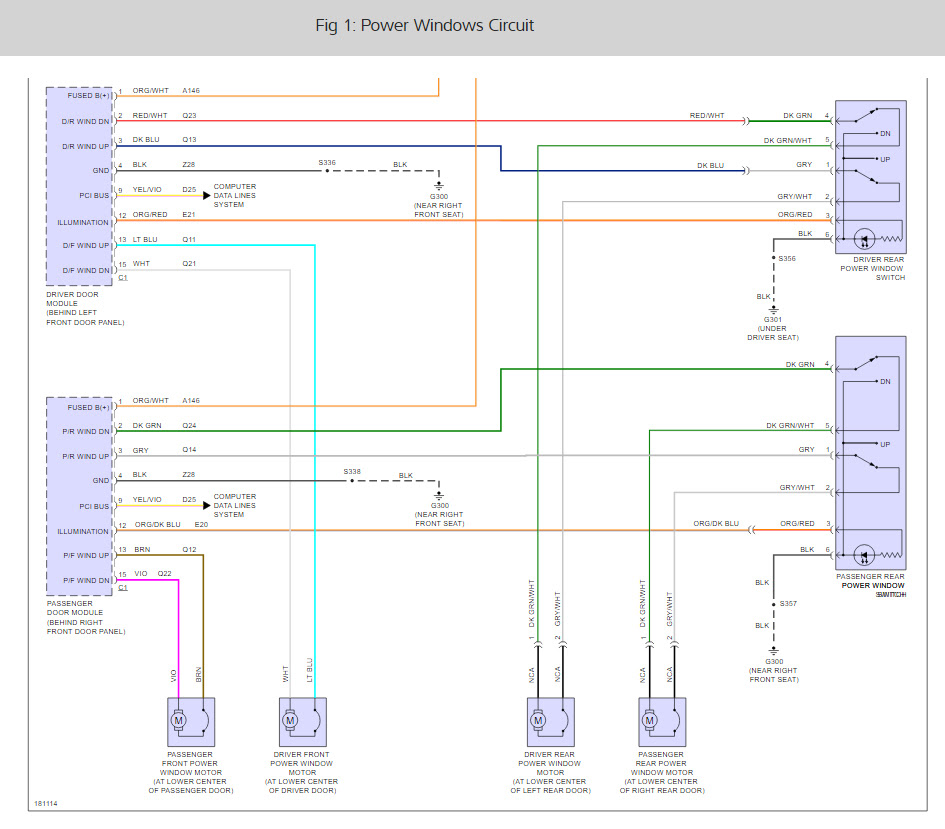Click 'COMPUTER DATA LINES SYSTEM' in Passenger module
This screenshot has width=945, height=829.
coord(234,505)
